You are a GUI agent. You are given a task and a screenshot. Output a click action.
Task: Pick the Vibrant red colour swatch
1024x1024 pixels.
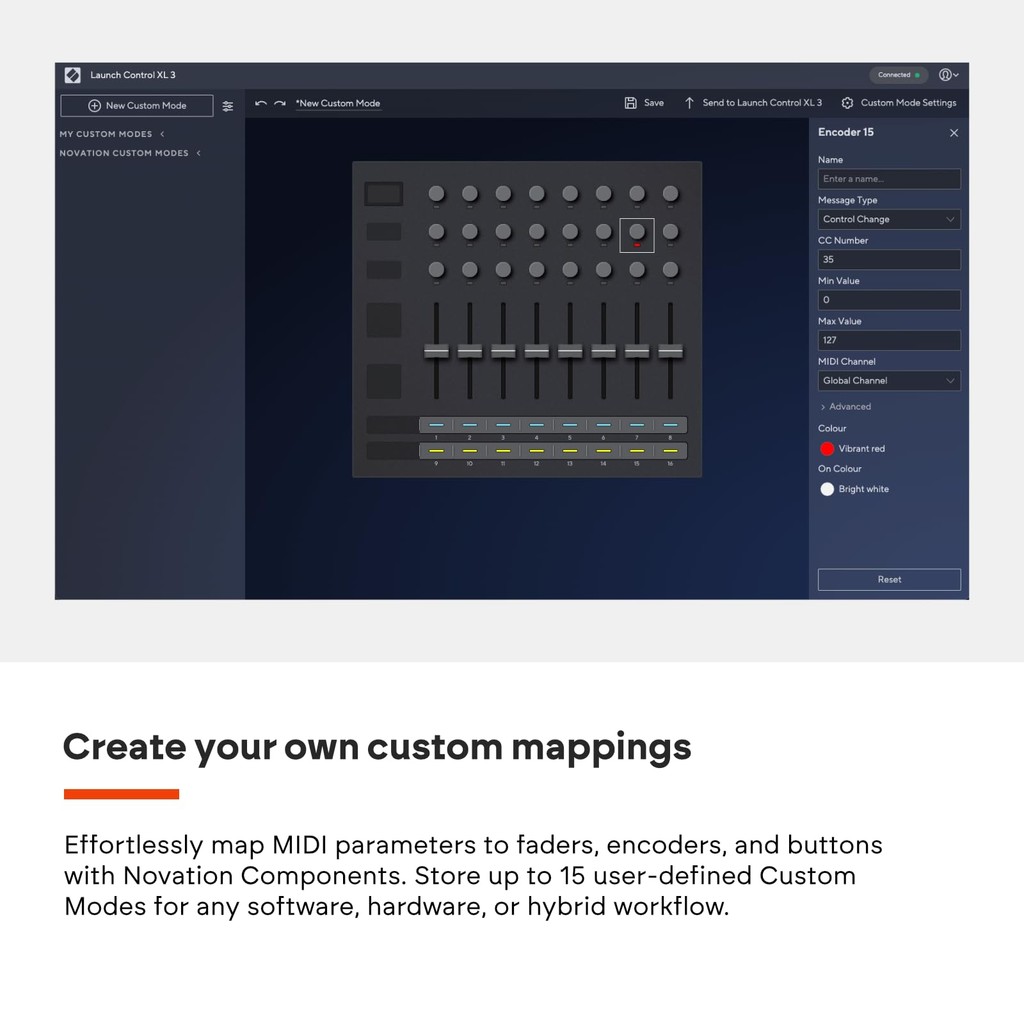pyautogui.click(x=827, y=449)
